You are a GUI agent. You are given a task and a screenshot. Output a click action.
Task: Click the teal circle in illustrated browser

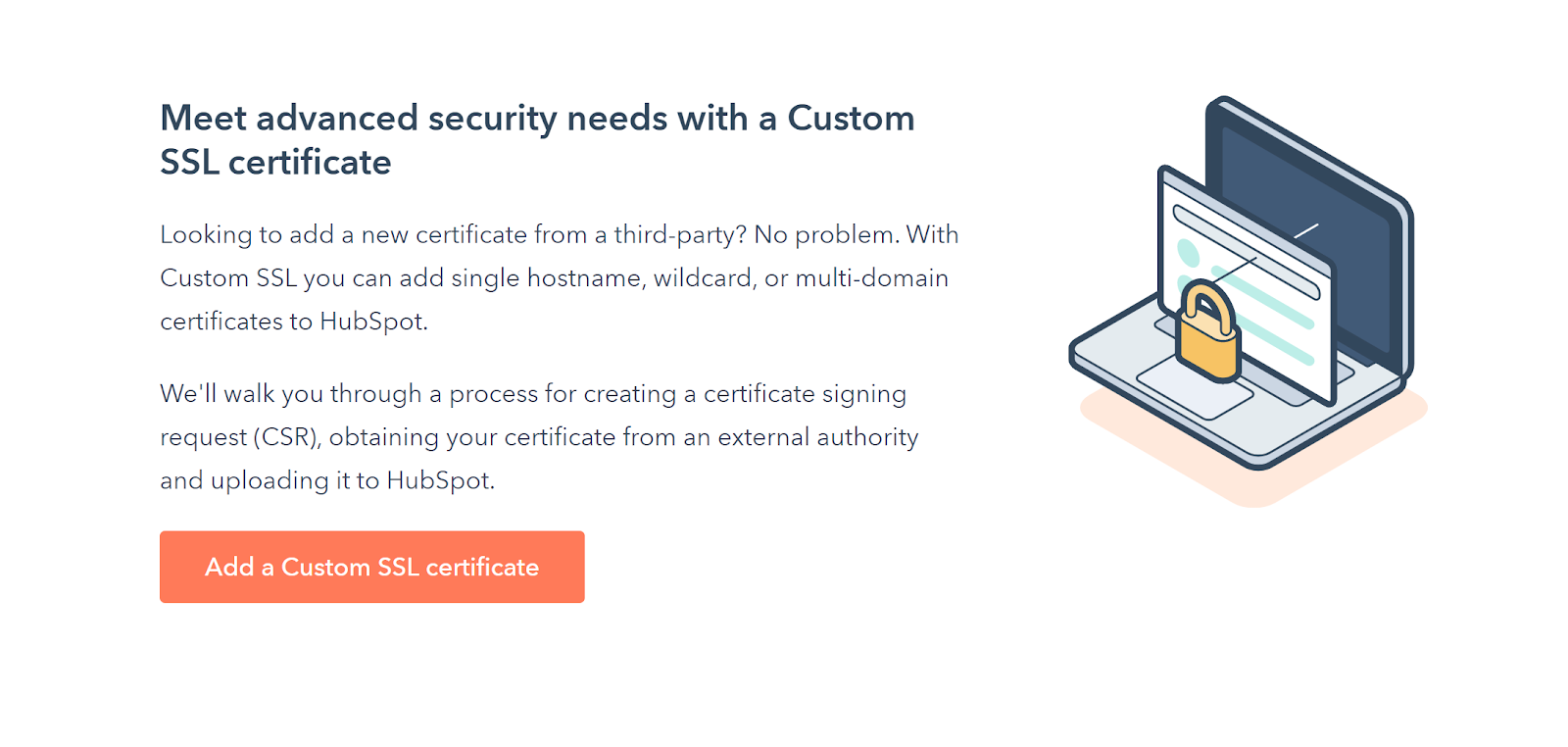1188,253
